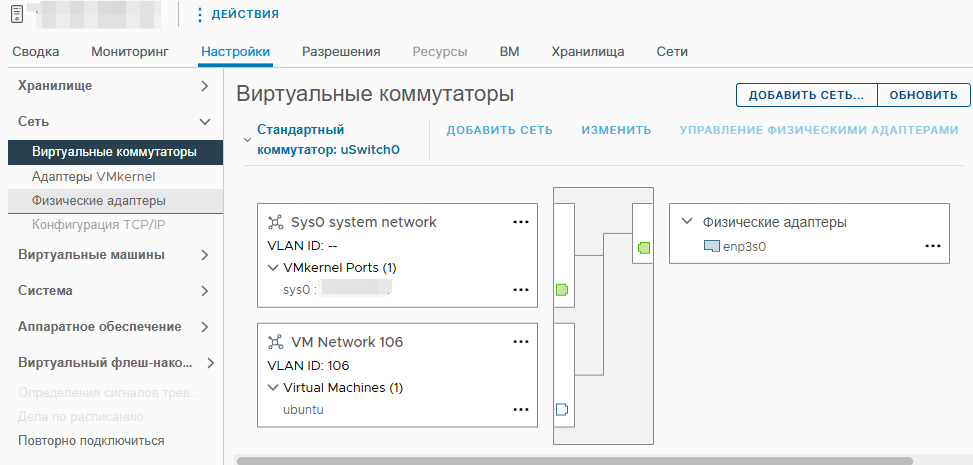Expand the Виртуальный флеш-накопитель section chevron

coord(210,363)
